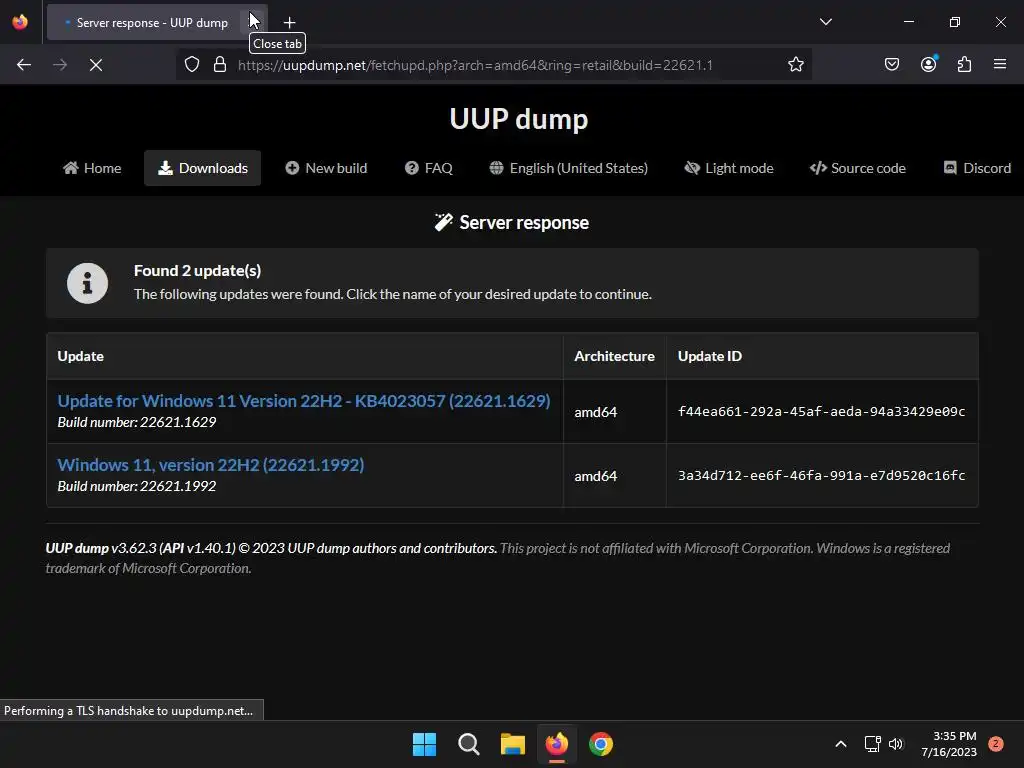1024x768 pixels.
Task: Close the Server response tab
Action: pos(253,22)
